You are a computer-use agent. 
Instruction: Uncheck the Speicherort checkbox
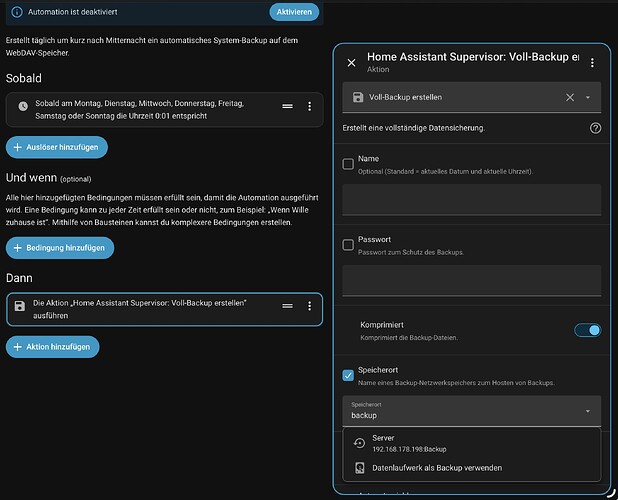pyautogui.click(x=348, y=375)
